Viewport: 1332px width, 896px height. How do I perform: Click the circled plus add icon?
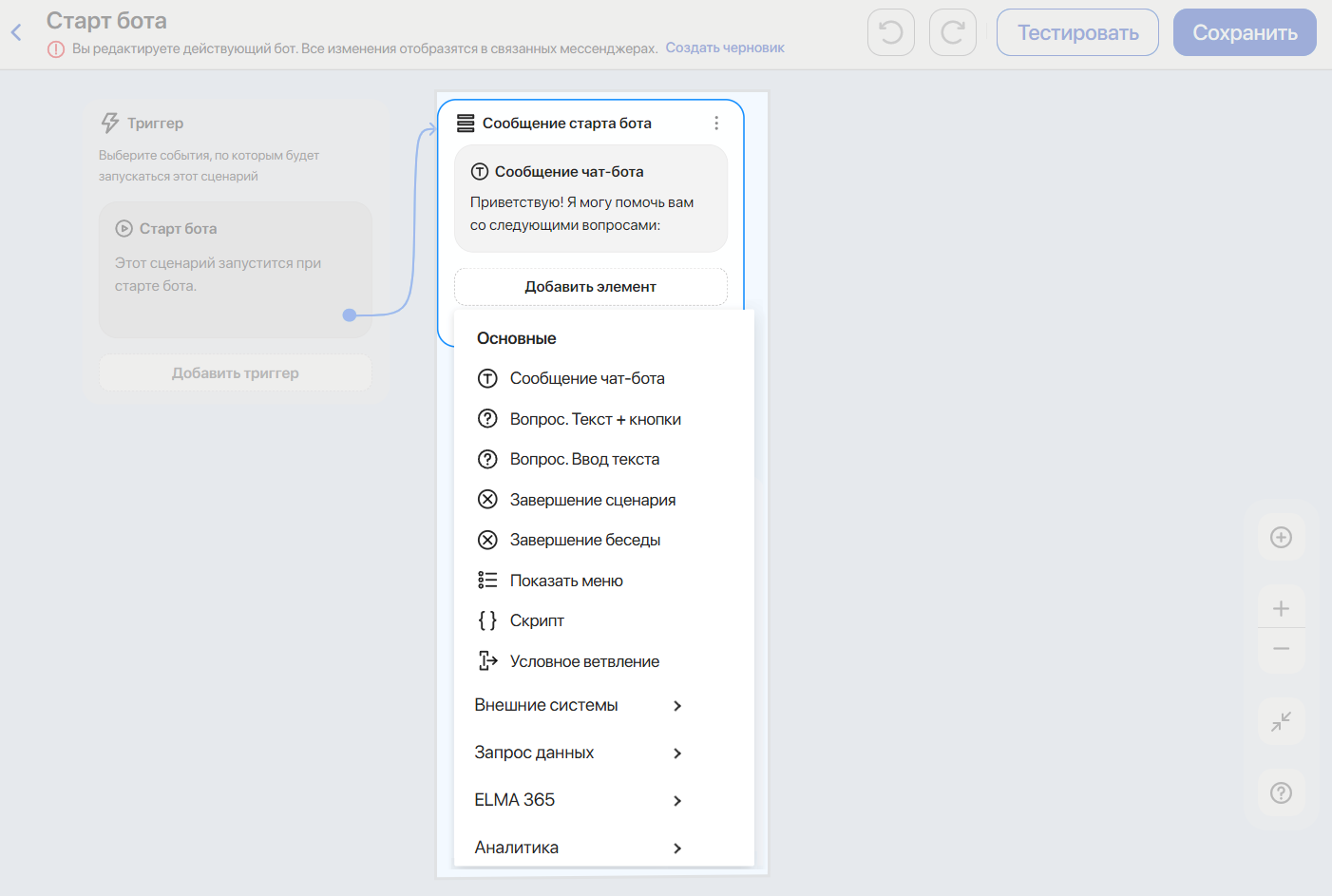point(1281,538)
